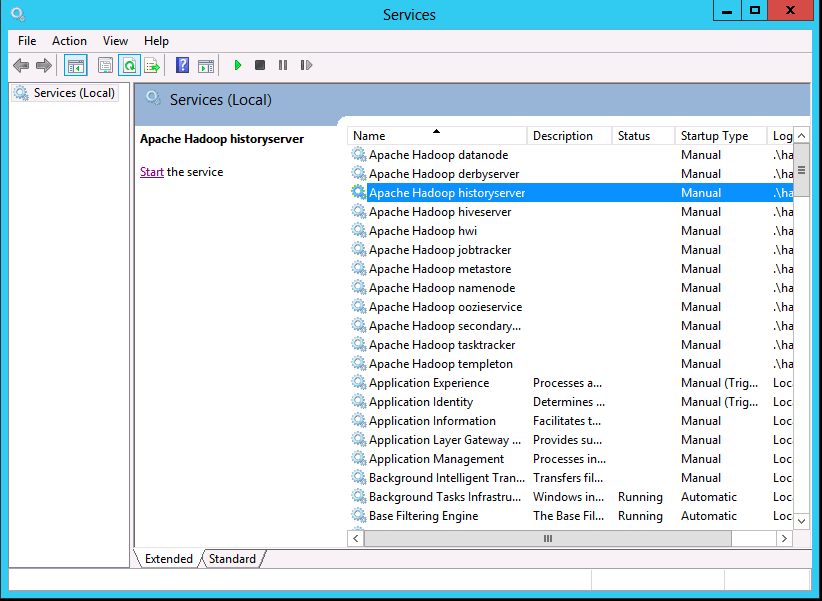Open the Action menu
The height and width of the screenshot is (601, 822).
pos(69,41)
